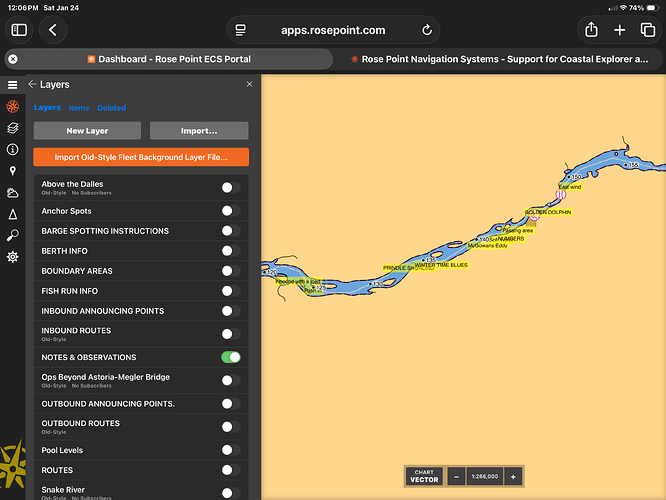Open the 1:266,000 chart scale selector

[x=484, y=477]
